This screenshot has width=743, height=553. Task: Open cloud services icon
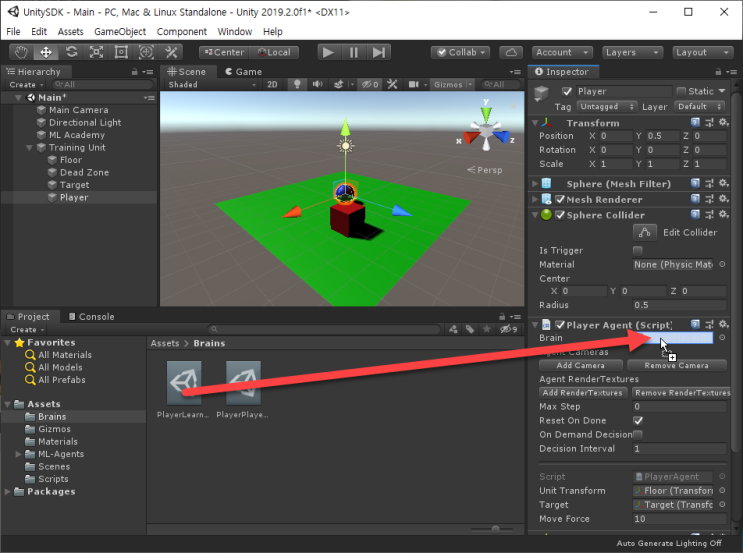[x=510, y=52]
